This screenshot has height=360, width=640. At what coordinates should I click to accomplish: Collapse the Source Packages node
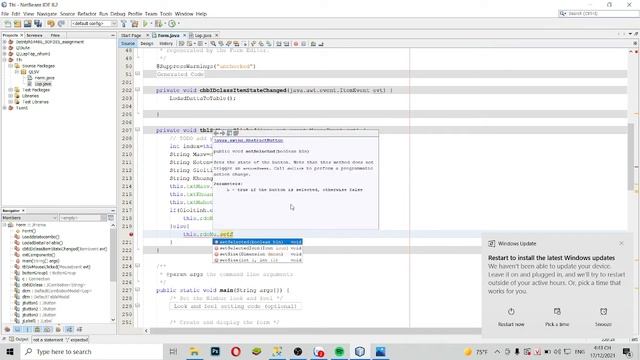pos(11,66)
